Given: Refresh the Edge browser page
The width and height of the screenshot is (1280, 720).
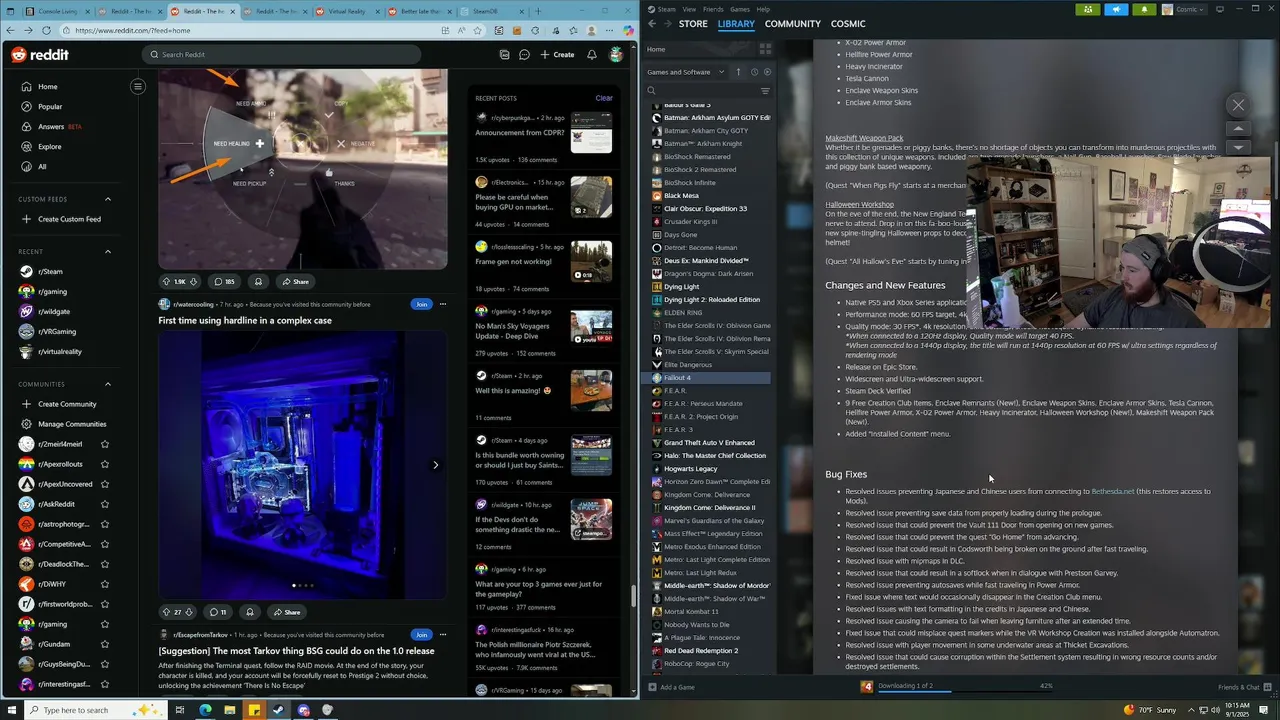Looking at the screenshot, I should pos(46,30).
